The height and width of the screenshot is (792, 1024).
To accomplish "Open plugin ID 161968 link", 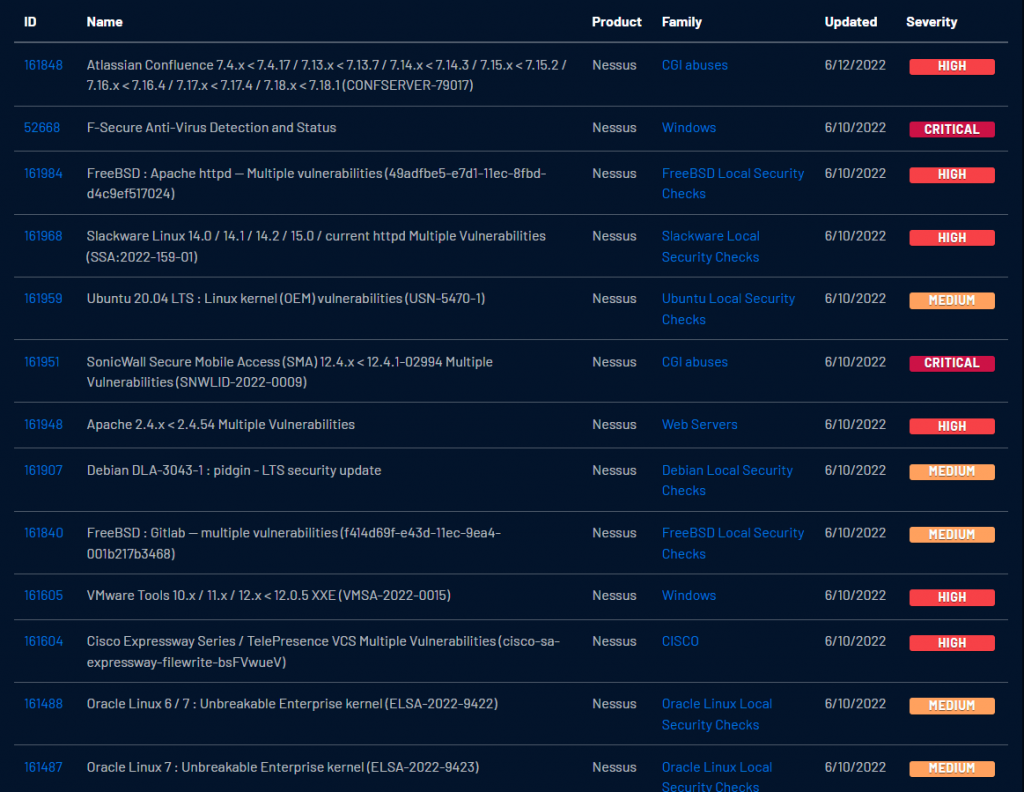I will coord(43,236).
